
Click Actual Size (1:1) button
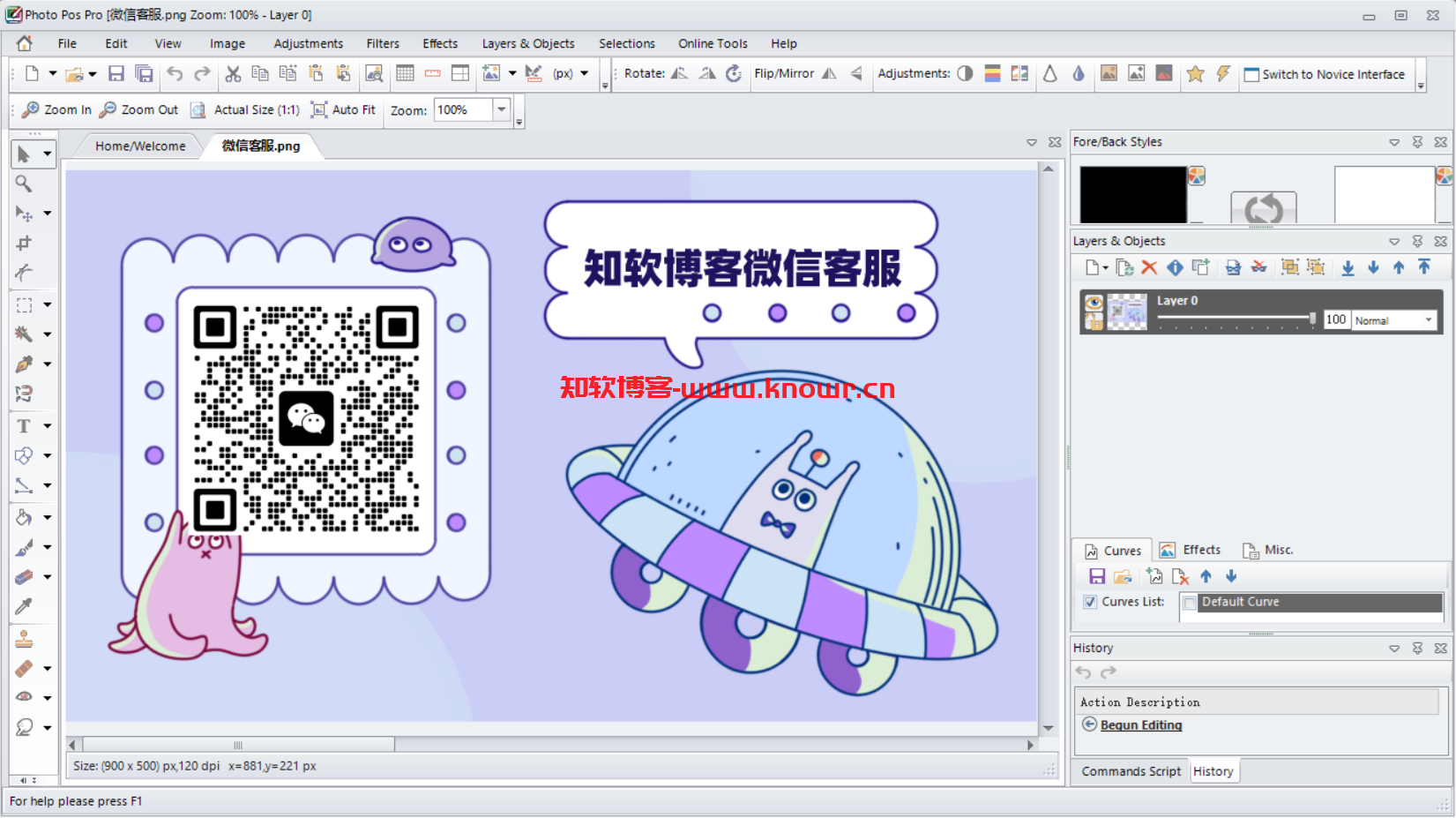(x=245, y=109)
